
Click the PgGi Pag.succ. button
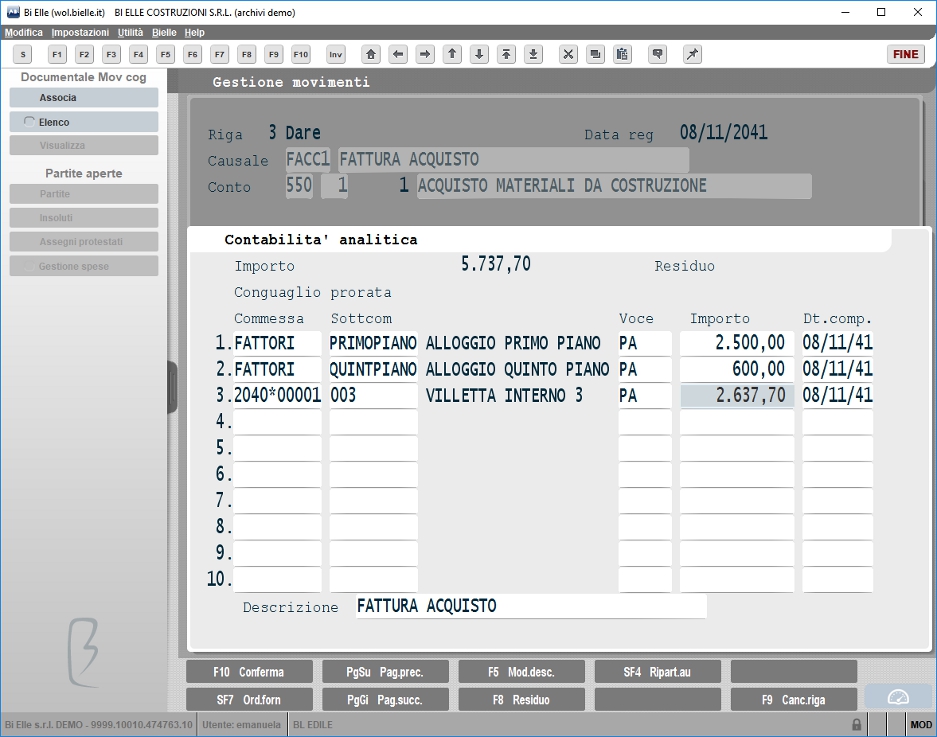[385, 699]
